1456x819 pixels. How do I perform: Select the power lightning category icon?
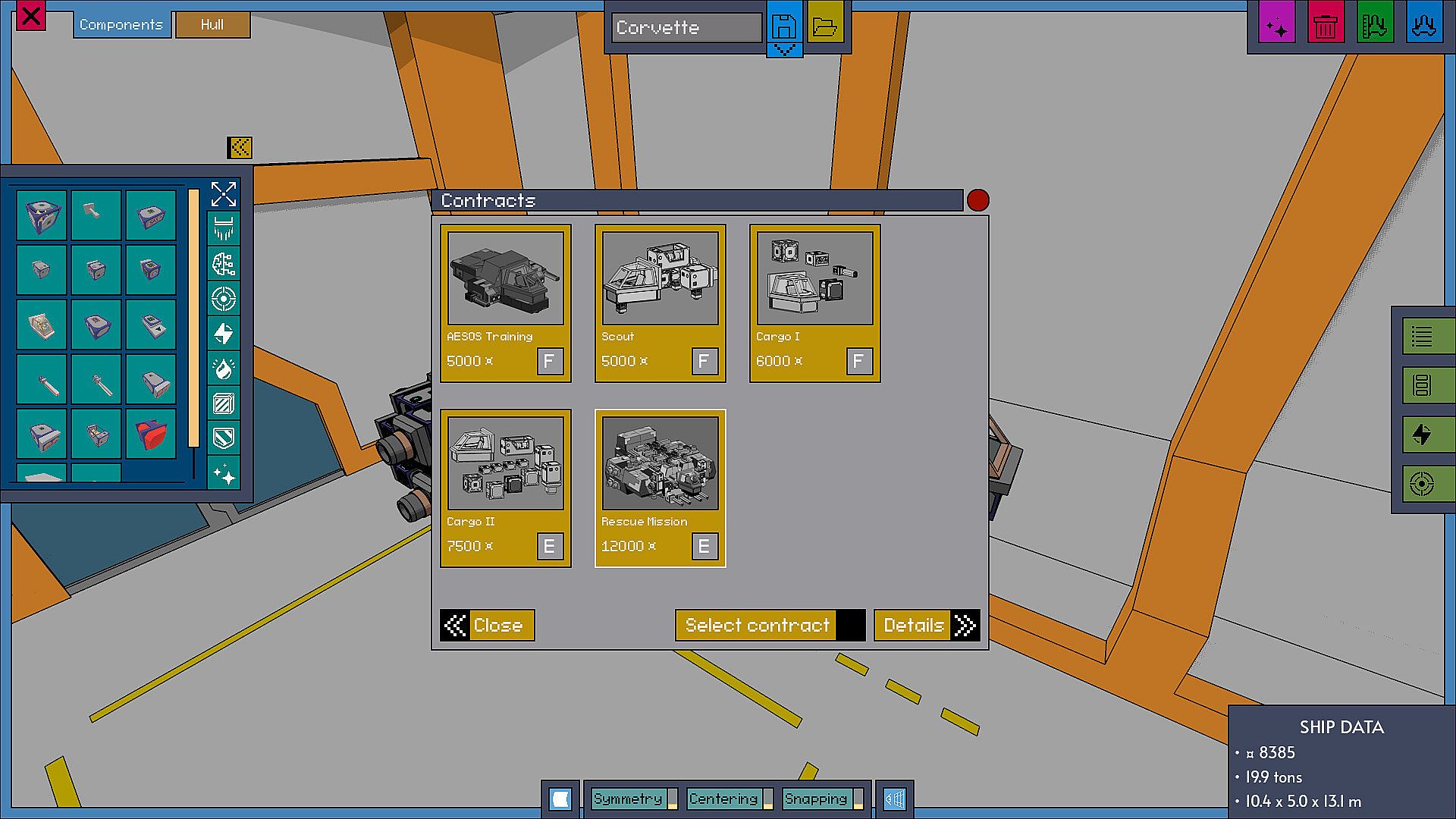[x=224, y=334]
